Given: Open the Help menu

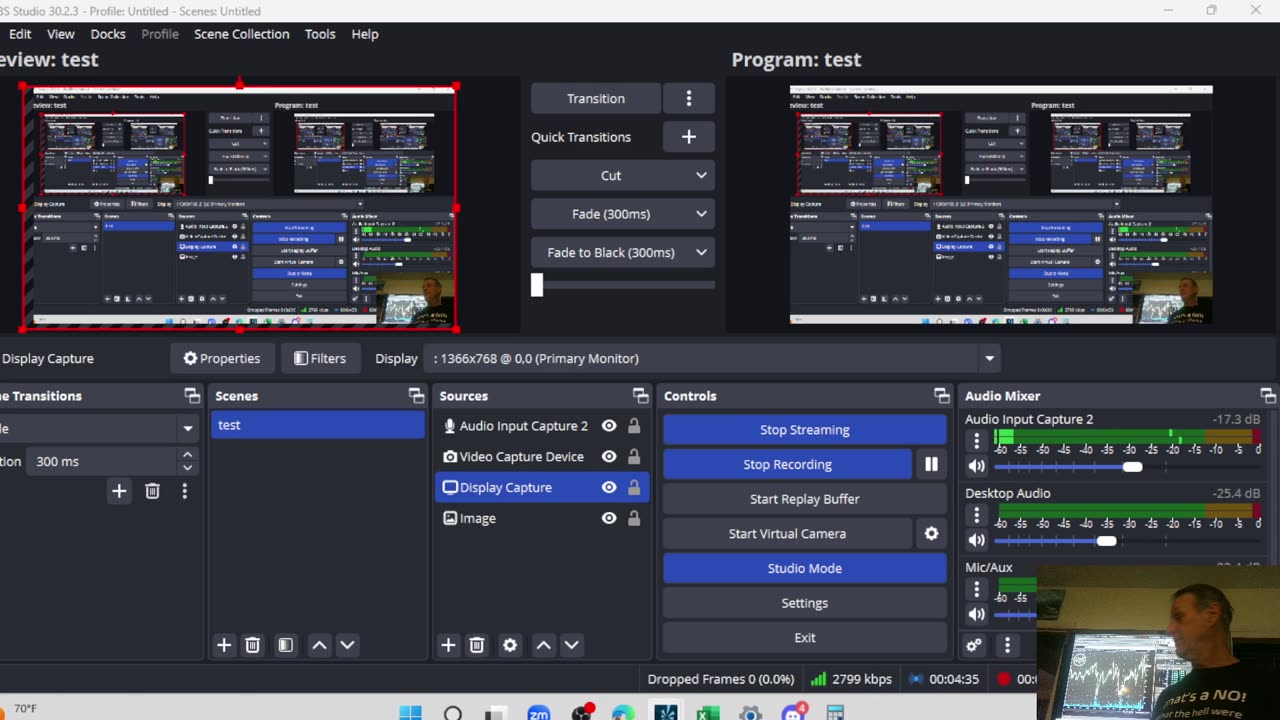Looking at the screenshot, I should tap(365, 34).
